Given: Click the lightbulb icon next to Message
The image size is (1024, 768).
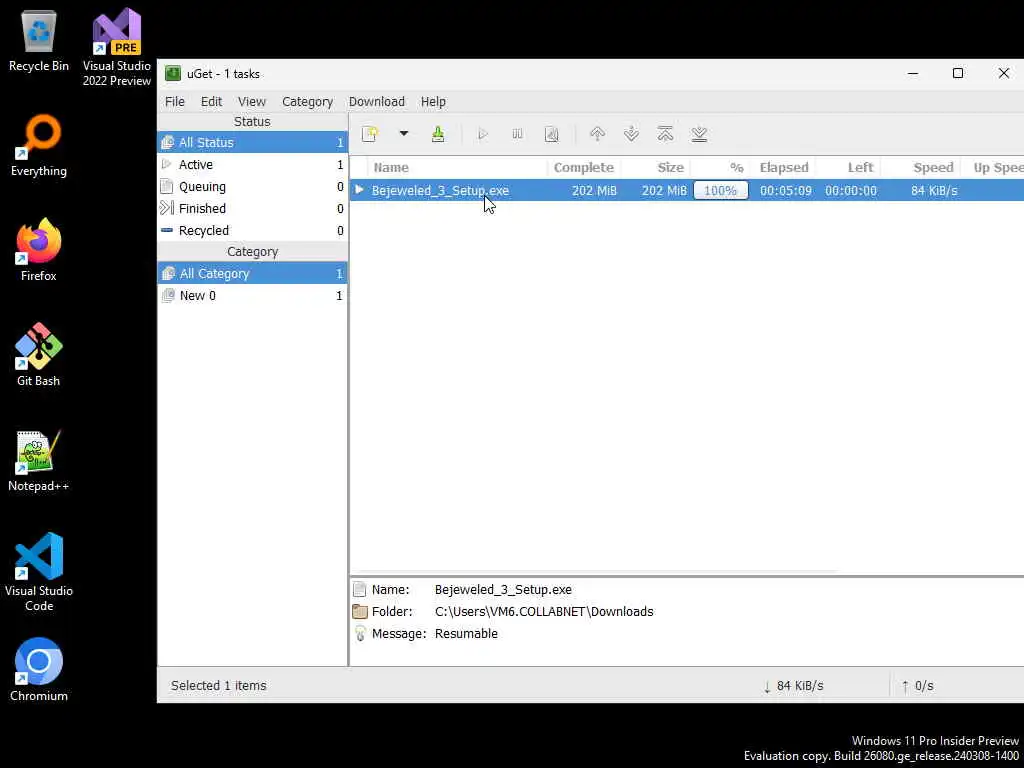Looking at the screenshot, I should pyautogui.click(x=360, y=633).
